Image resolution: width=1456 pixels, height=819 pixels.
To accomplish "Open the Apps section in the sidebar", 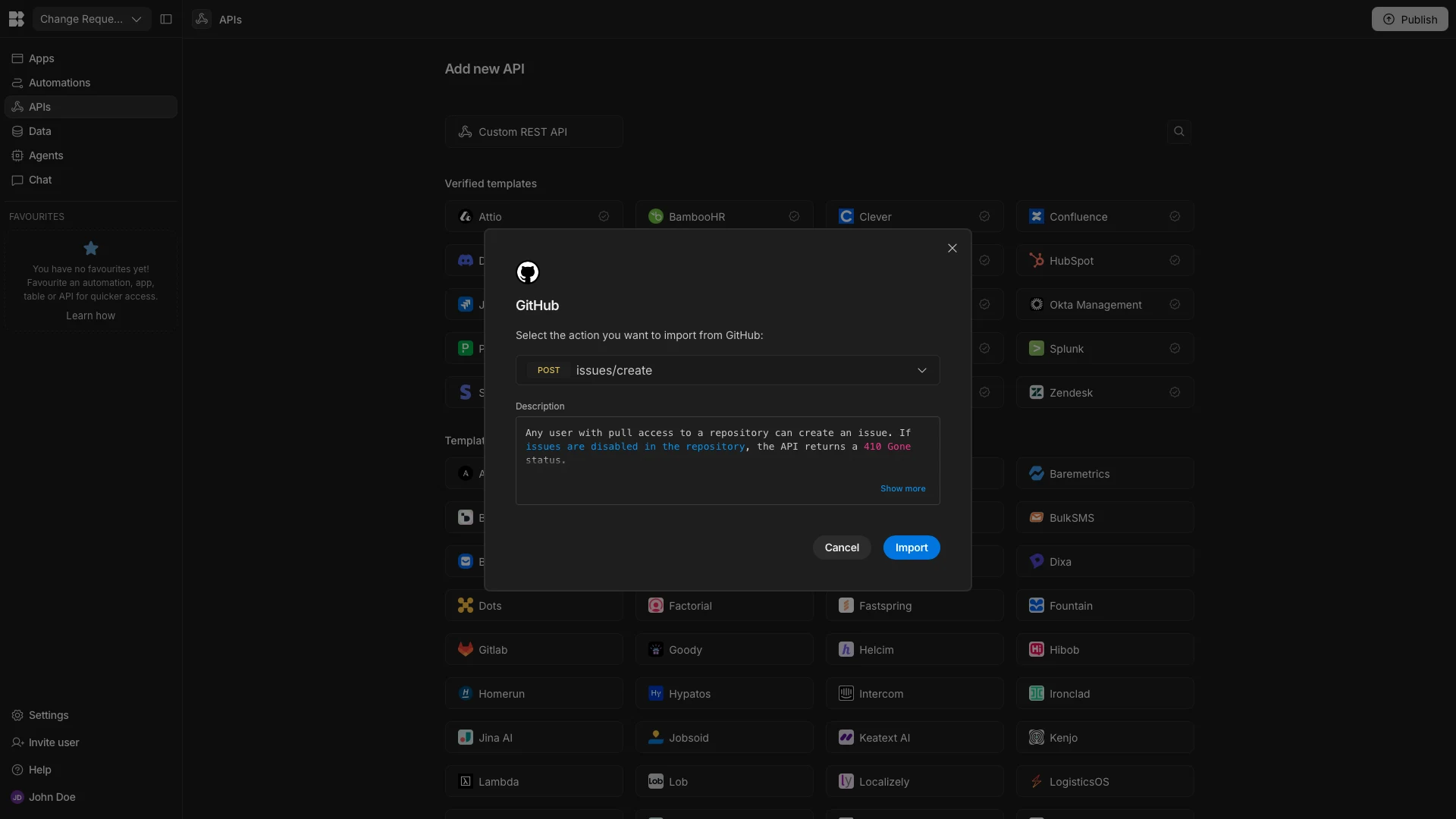I will click(x=42, y=58).
